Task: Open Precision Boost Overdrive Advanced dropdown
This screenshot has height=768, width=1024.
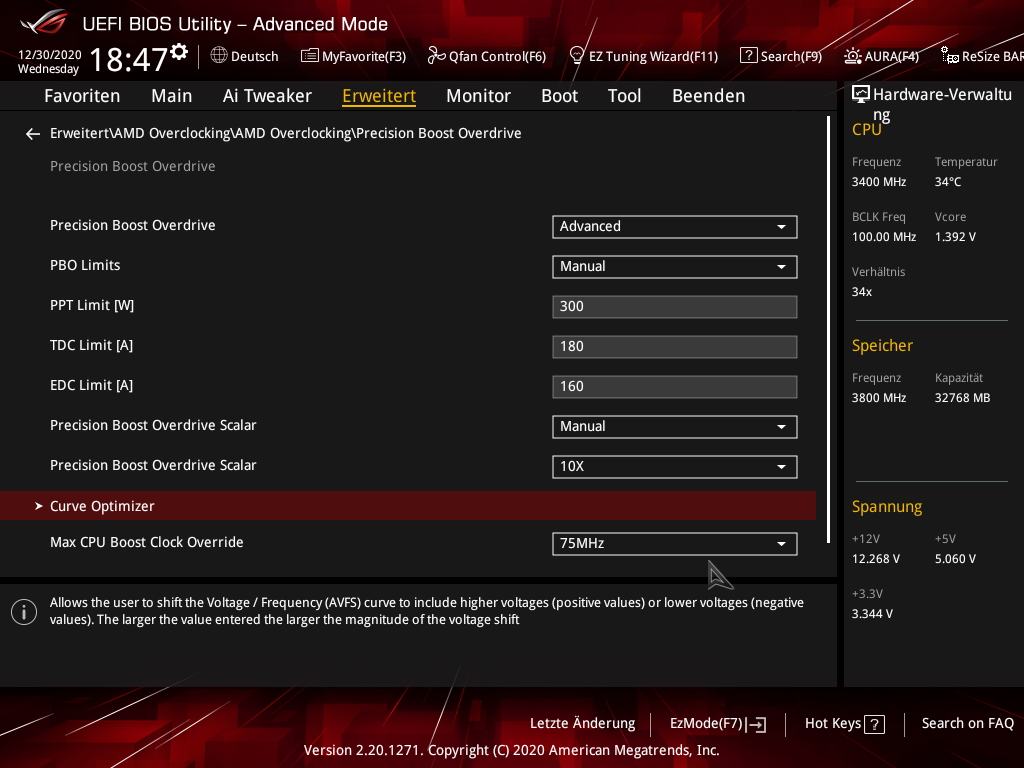Action: click(x=675, y=227)
